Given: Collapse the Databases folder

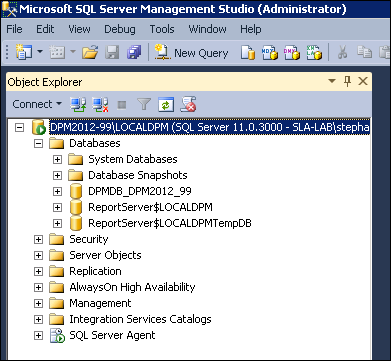Looking at the screenshot, I should pyautogui.click(x=39, y=143).
